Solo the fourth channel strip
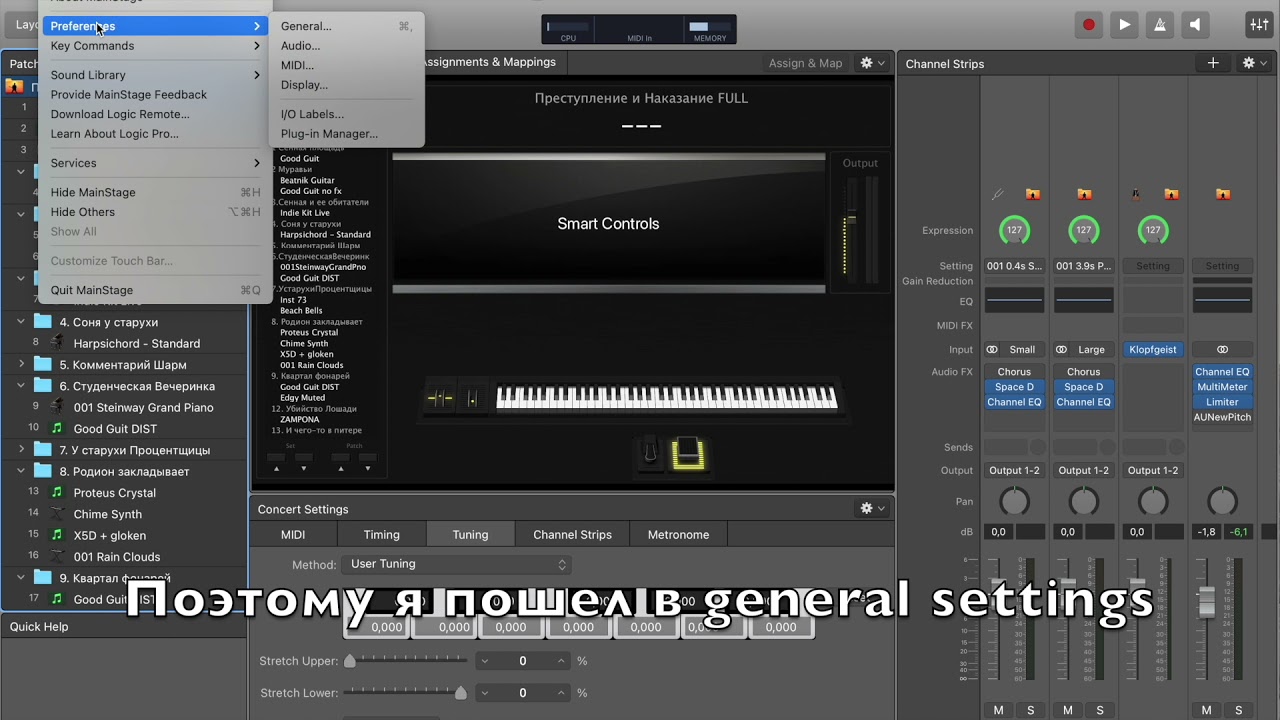Viewport: 1280px width, 720px height. (x=1238, y=710)
